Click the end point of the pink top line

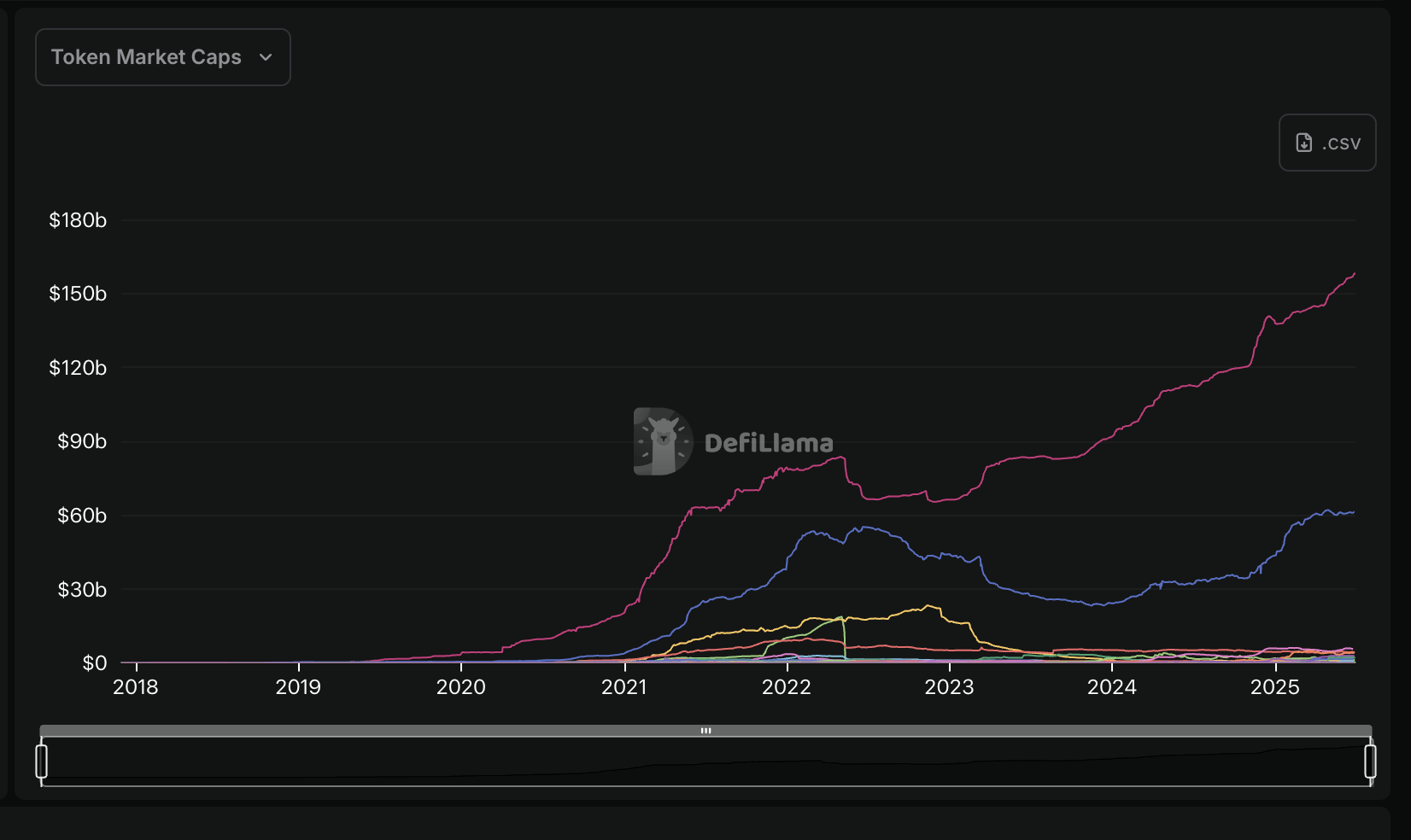[x=1354, y=275]
